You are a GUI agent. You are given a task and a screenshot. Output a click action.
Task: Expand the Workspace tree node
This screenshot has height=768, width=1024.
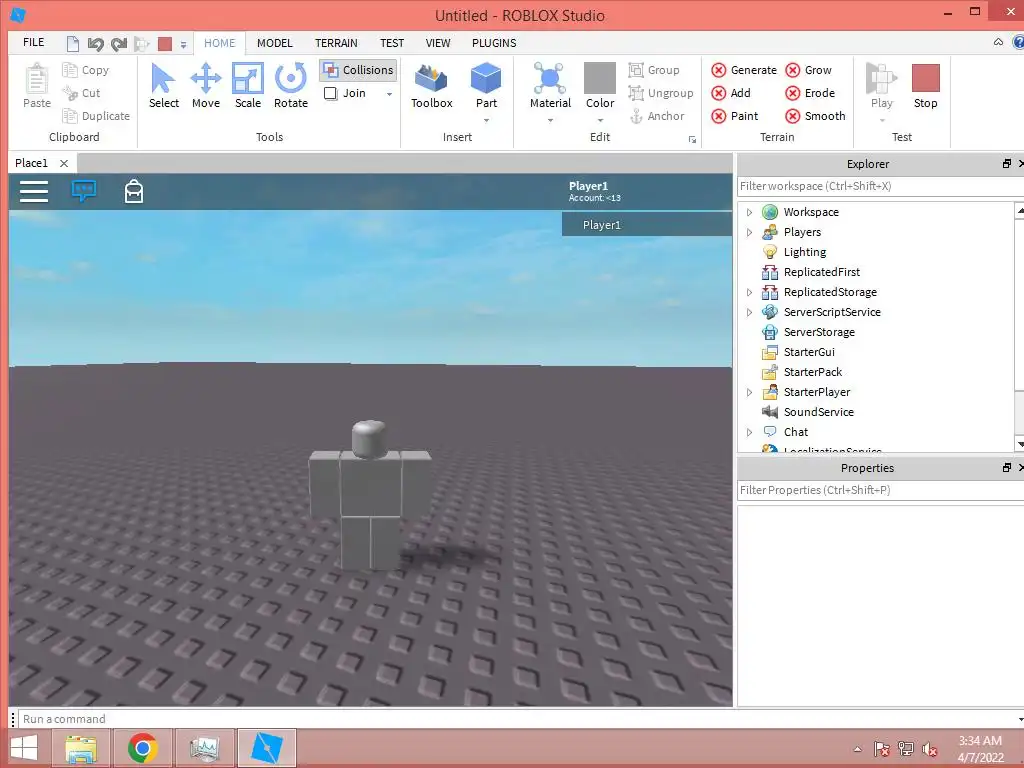750,212
